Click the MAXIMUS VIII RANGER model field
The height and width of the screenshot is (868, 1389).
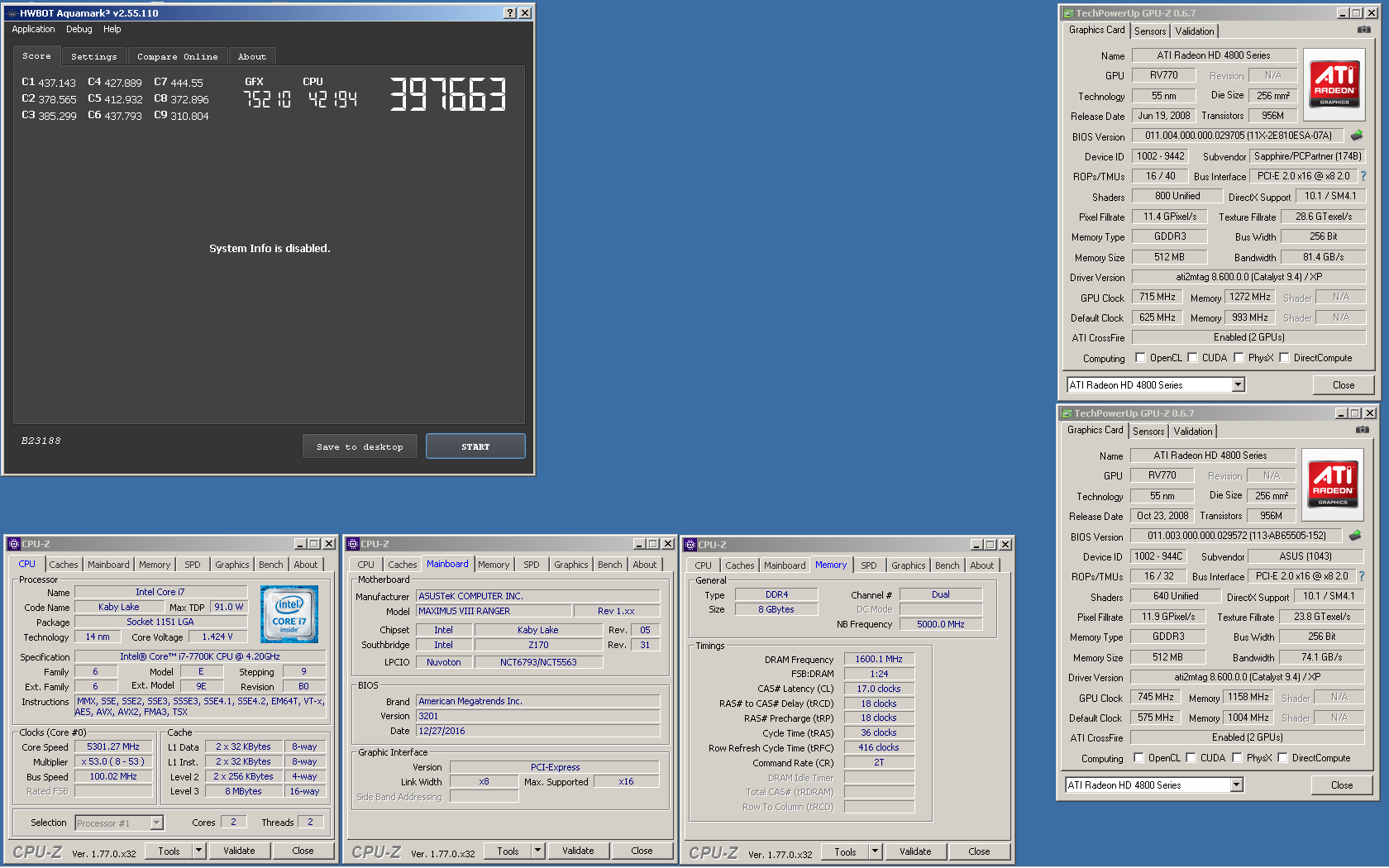coord(494,611)
